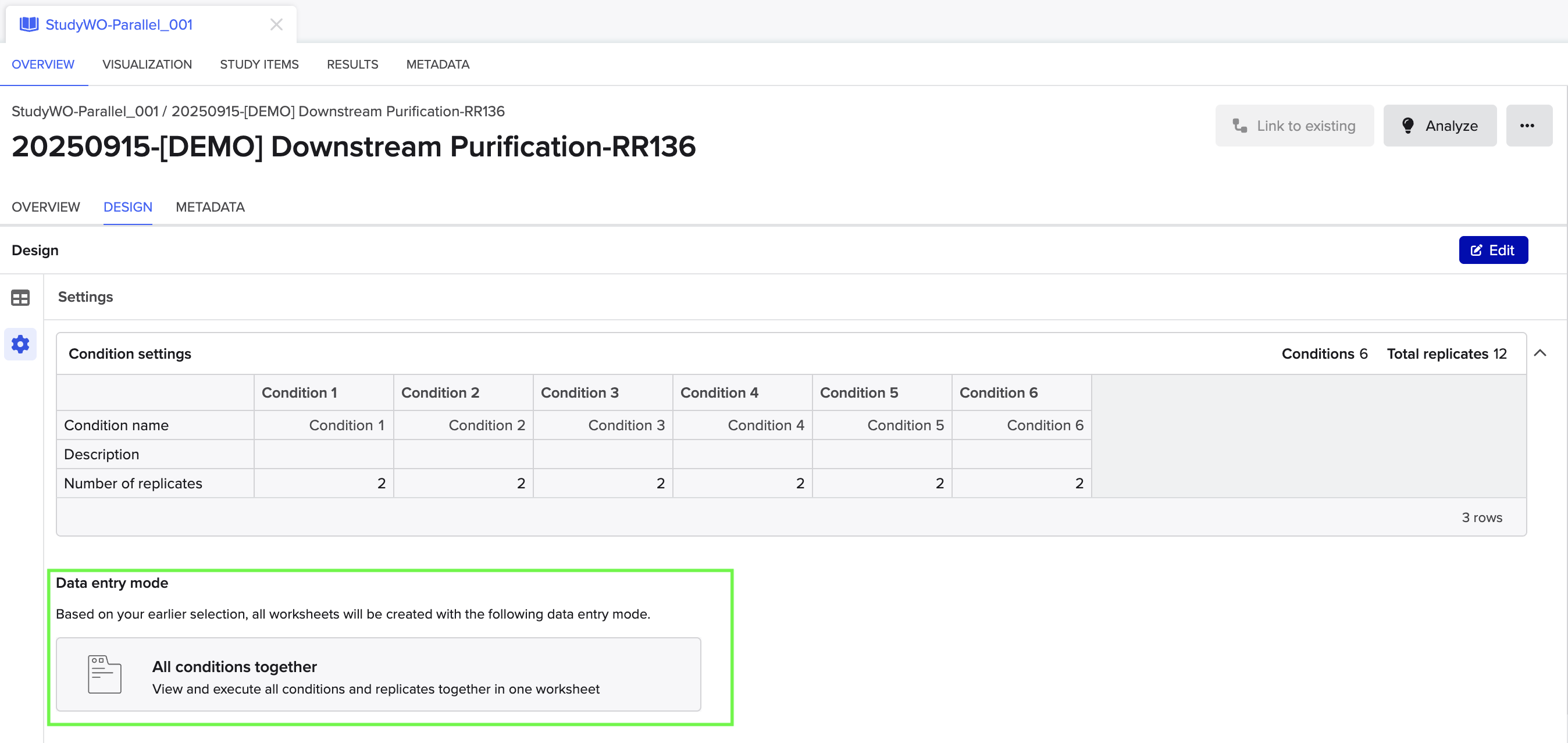Select the inner METADATA sub-tab
The image size is (1568, 743).
(210, 207)
